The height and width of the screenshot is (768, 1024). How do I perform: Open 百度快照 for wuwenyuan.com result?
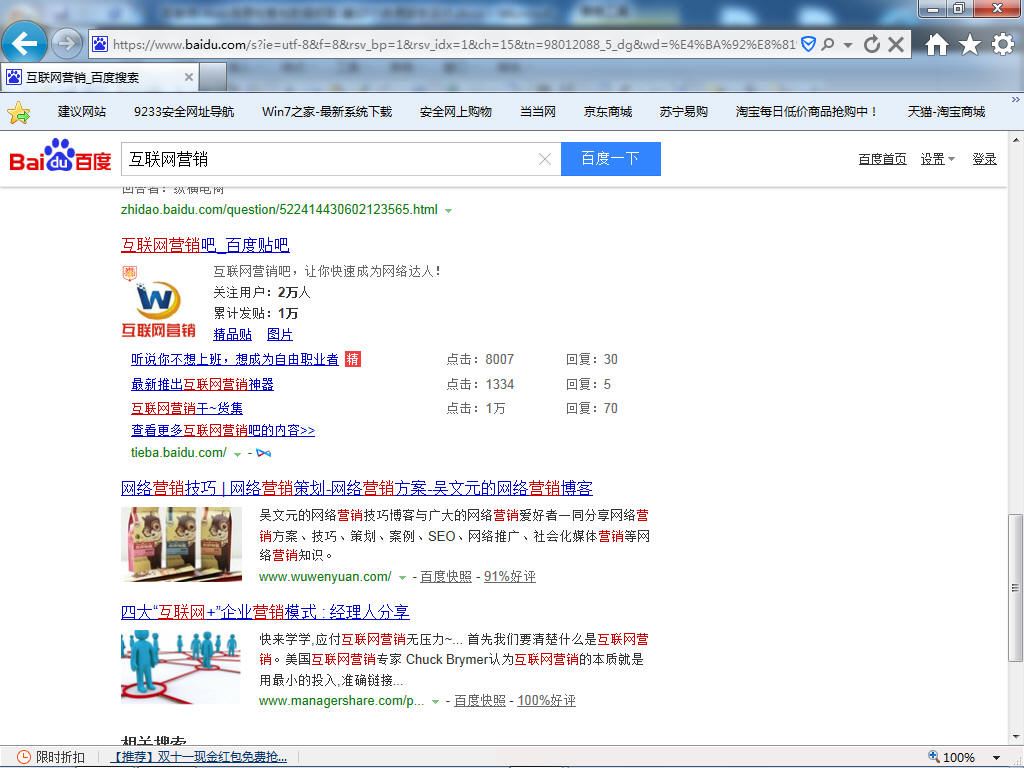(445, 577)
